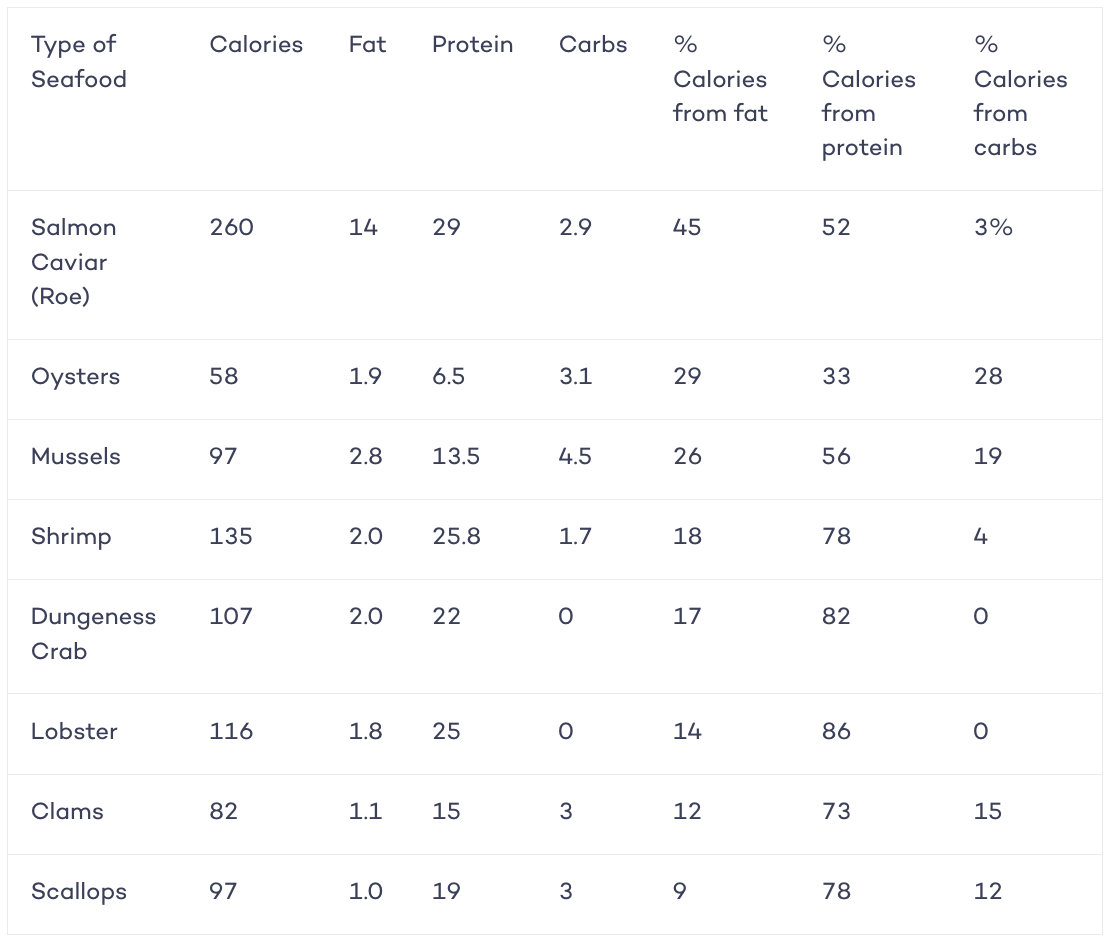Screen dimensions: 1114x942
Task: Select the Calories column header
Action: click(256, 45)
